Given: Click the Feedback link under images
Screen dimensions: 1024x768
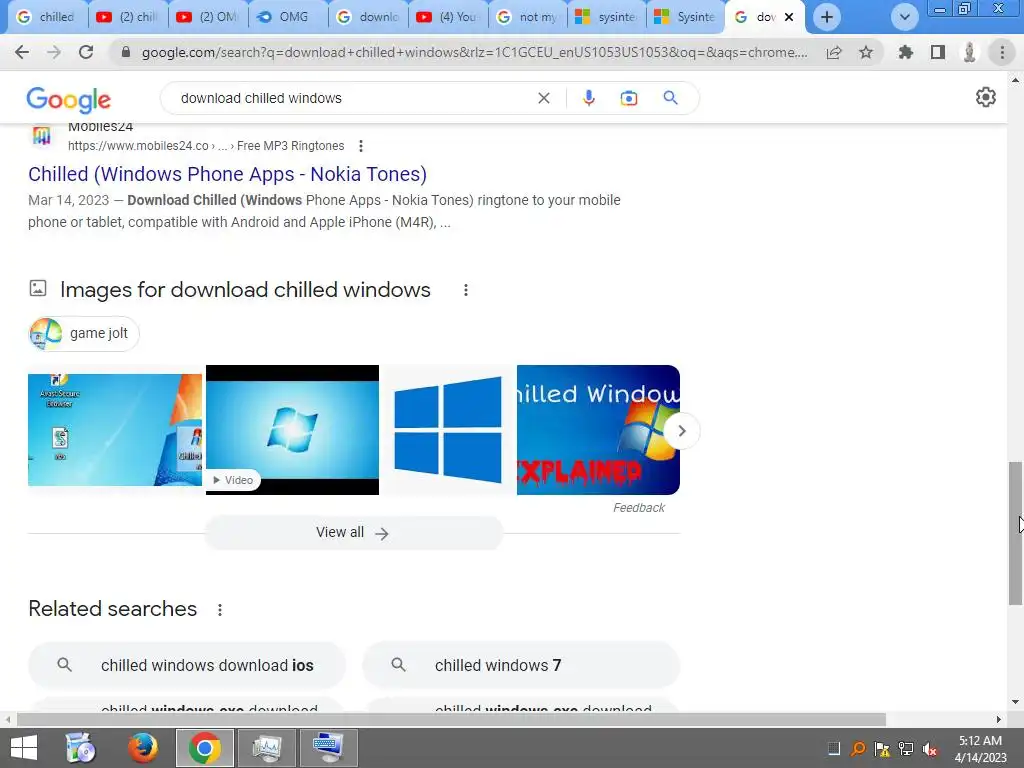Looking at the screenshot, I should coord(639,507).
